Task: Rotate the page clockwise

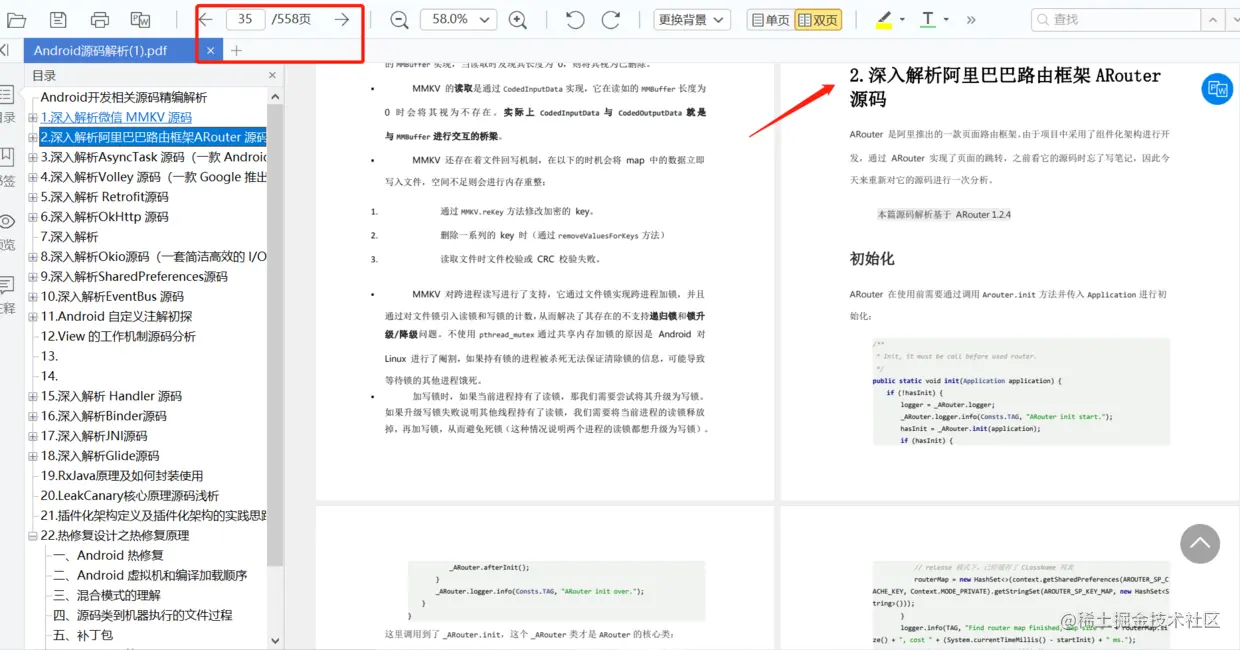Action: (611, 19)
